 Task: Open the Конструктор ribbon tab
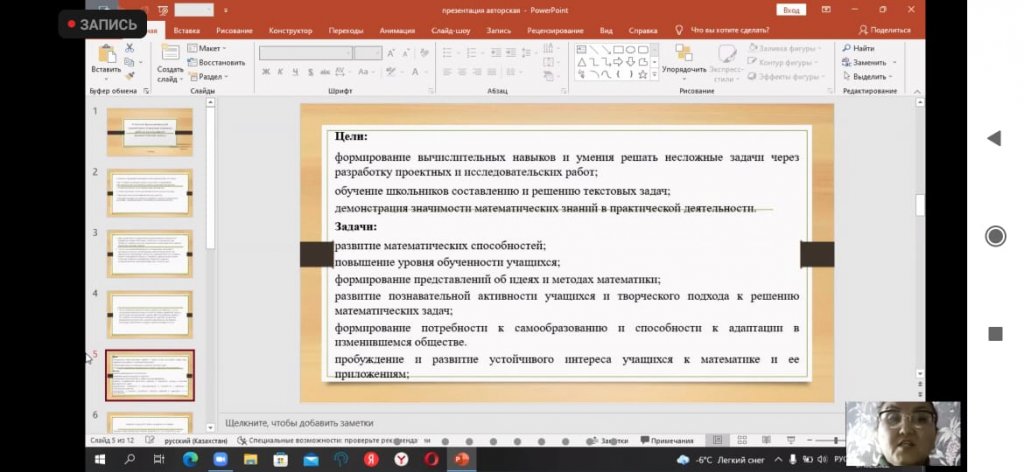(x=291, y=31)
